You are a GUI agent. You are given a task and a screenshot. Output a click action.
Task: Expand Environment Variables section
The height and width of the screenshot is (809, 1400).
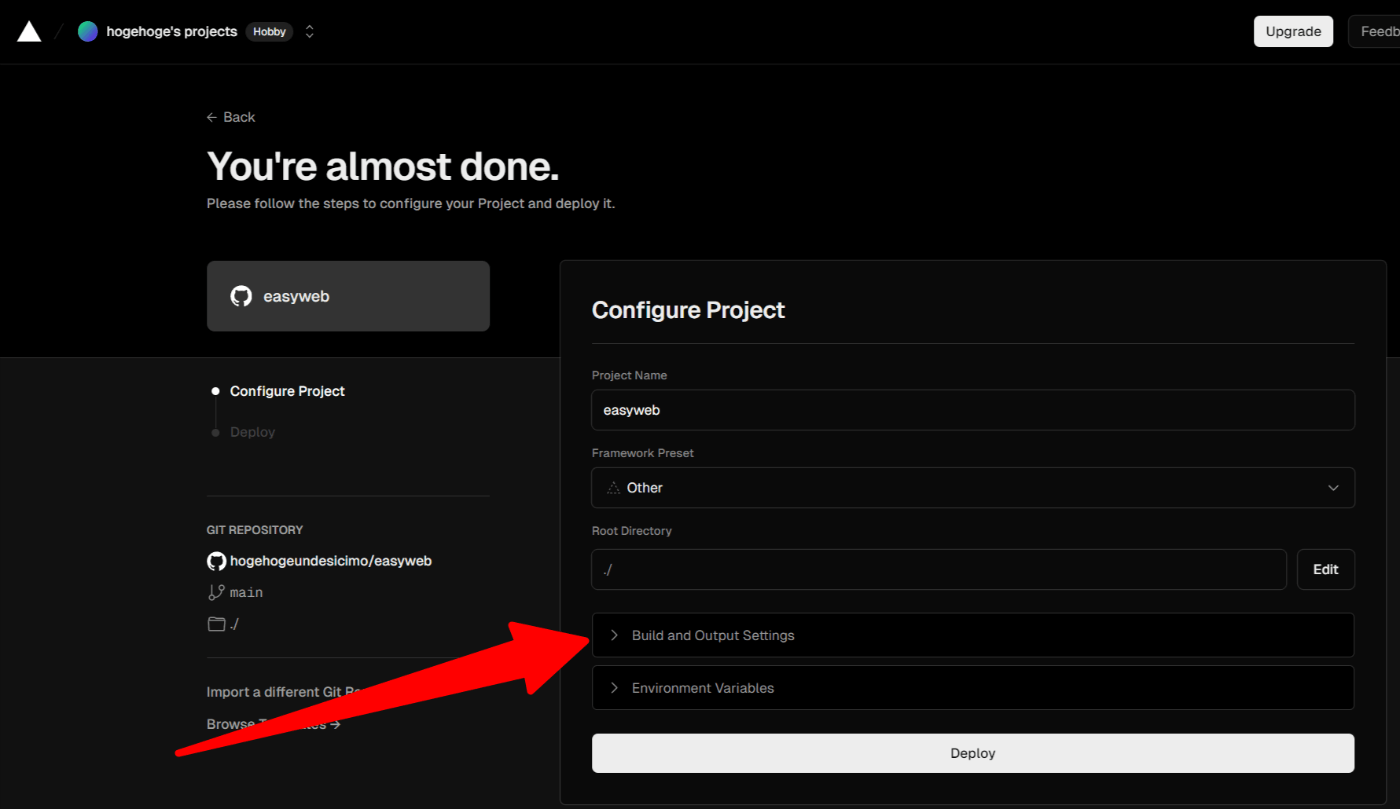[x=973, y=688]
